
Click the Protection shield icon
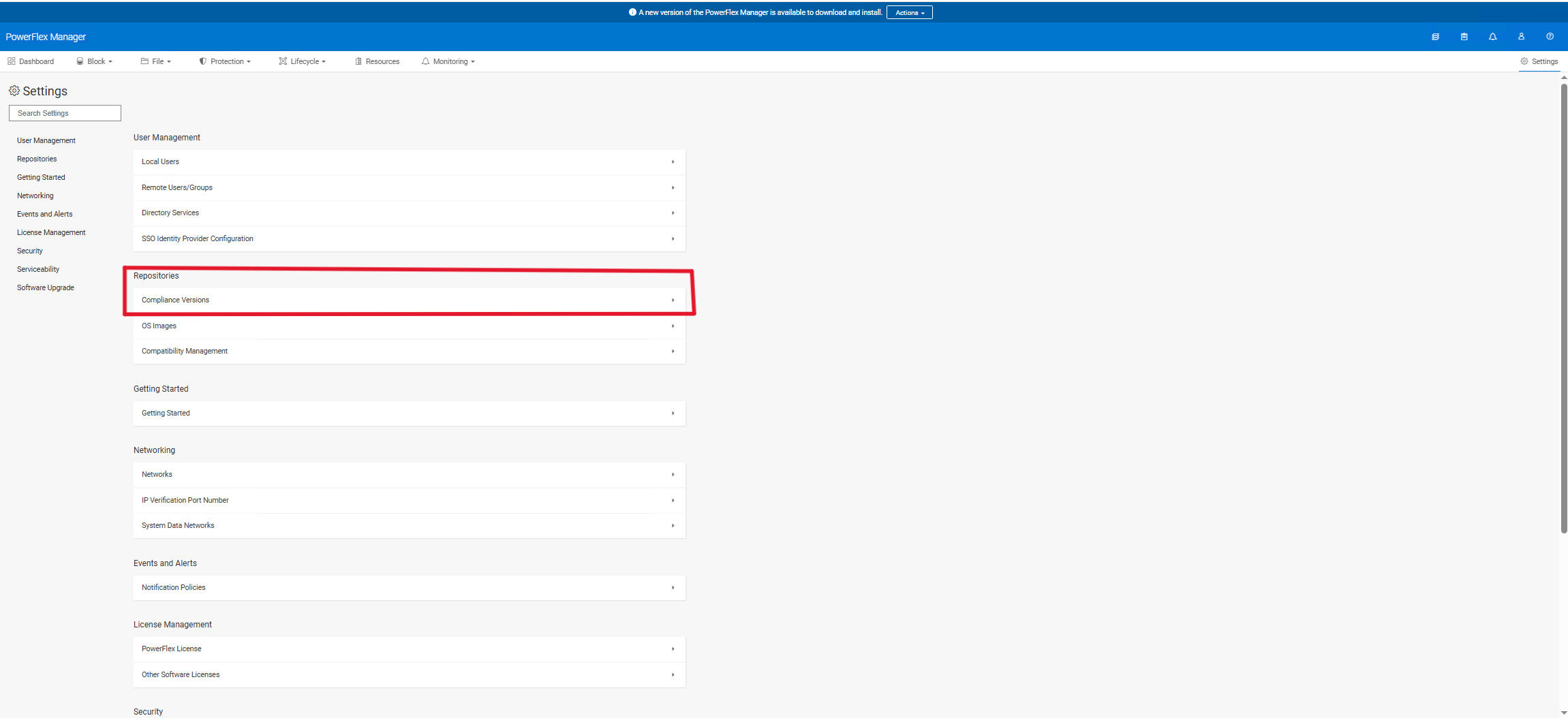click(202, 61)
